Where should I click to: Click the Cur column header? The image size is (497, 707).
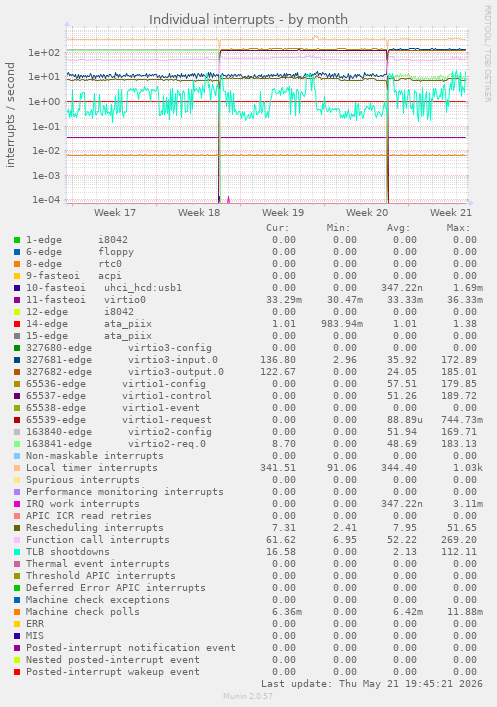278,228
